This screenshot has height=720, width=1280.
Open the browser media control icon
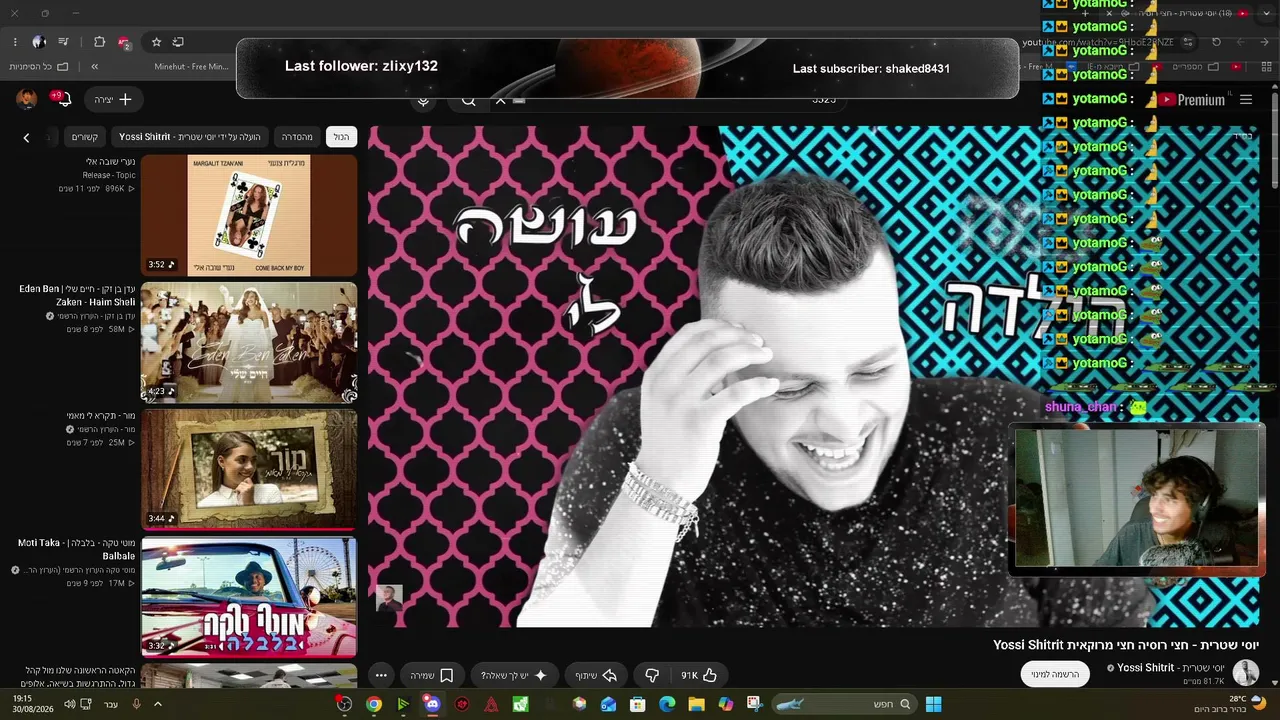(63, 42)
